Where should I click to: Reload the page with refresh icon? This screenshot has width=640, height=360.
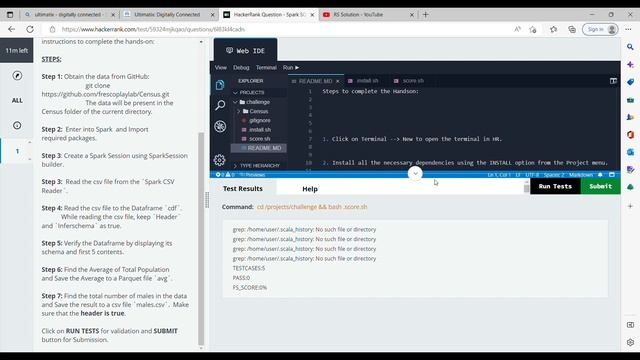click(30, 29)
